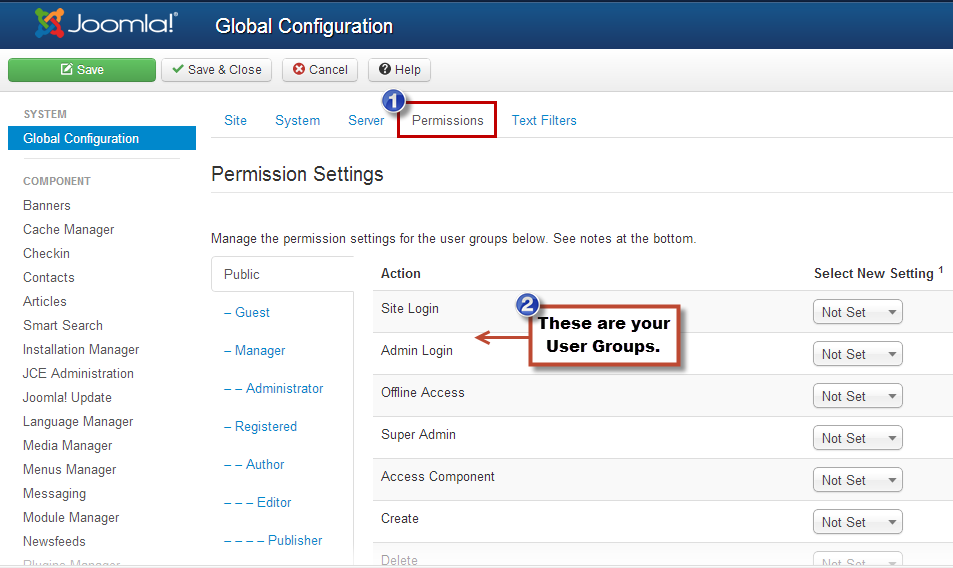953x568 pixels.
Task: Click the Select New Setting column header
Action: click(878, 273)
